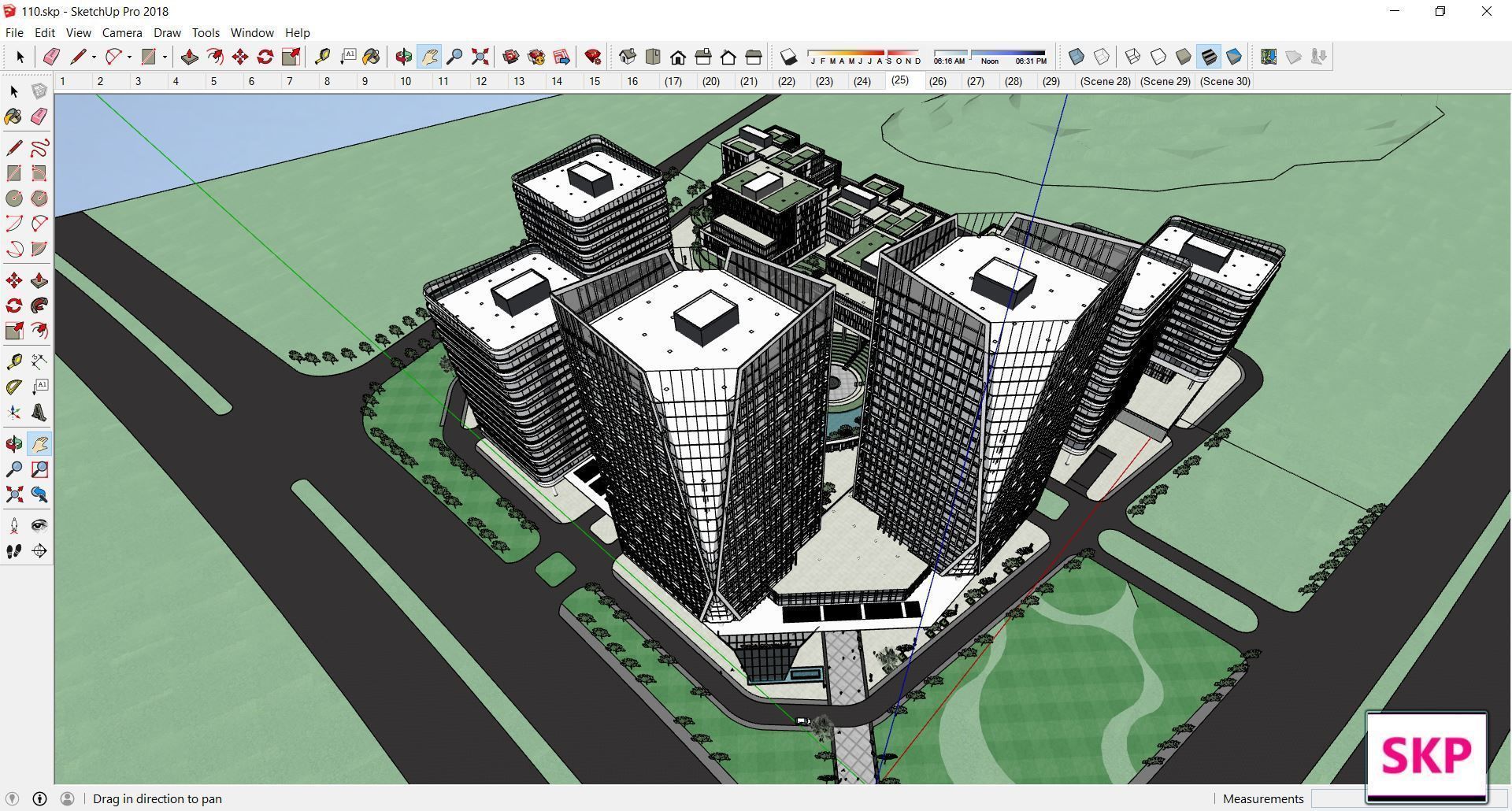Click the Add Location map icon

1269,57
